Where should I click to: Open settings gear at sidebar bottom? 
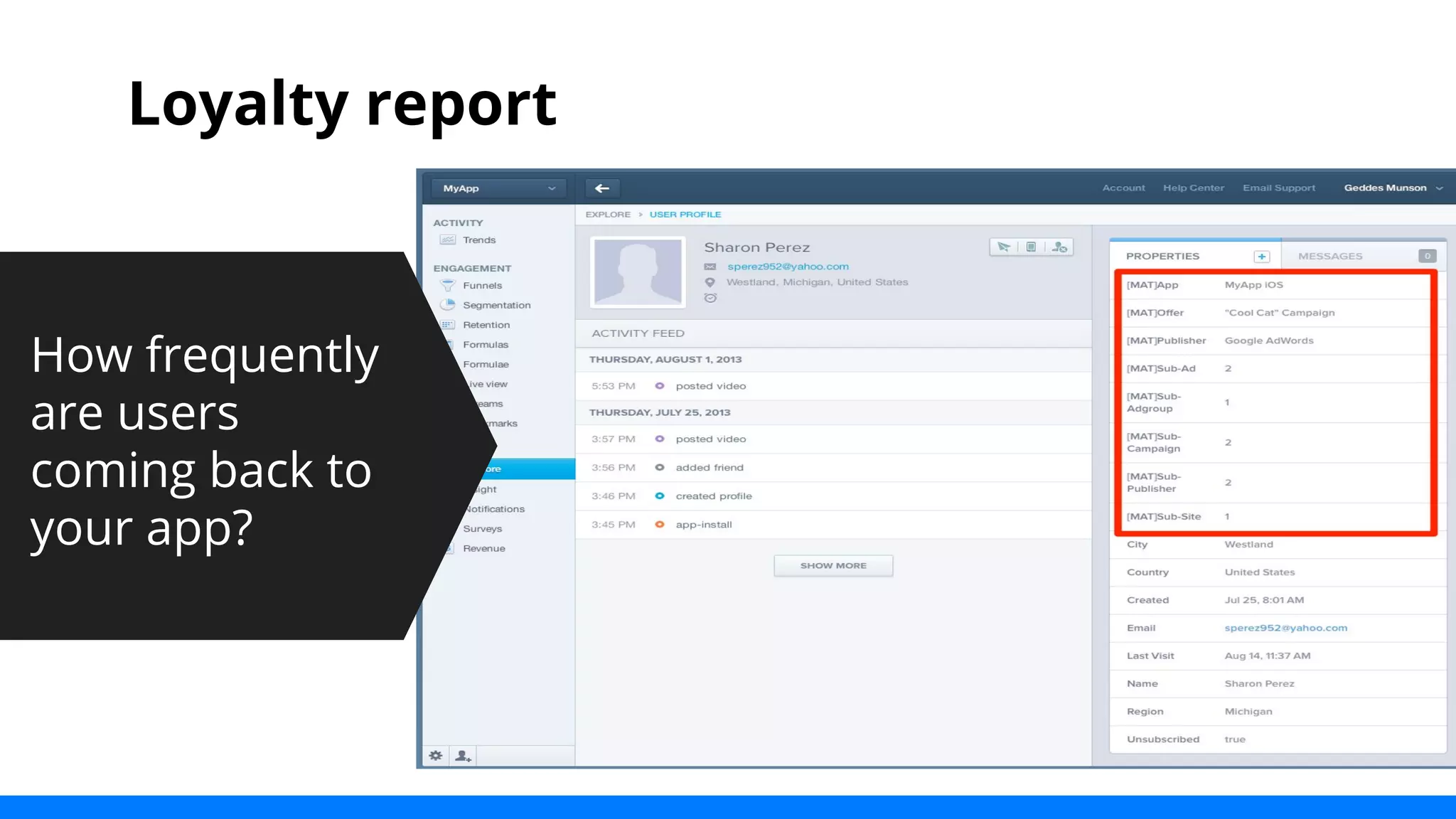[x=436, y=756]
